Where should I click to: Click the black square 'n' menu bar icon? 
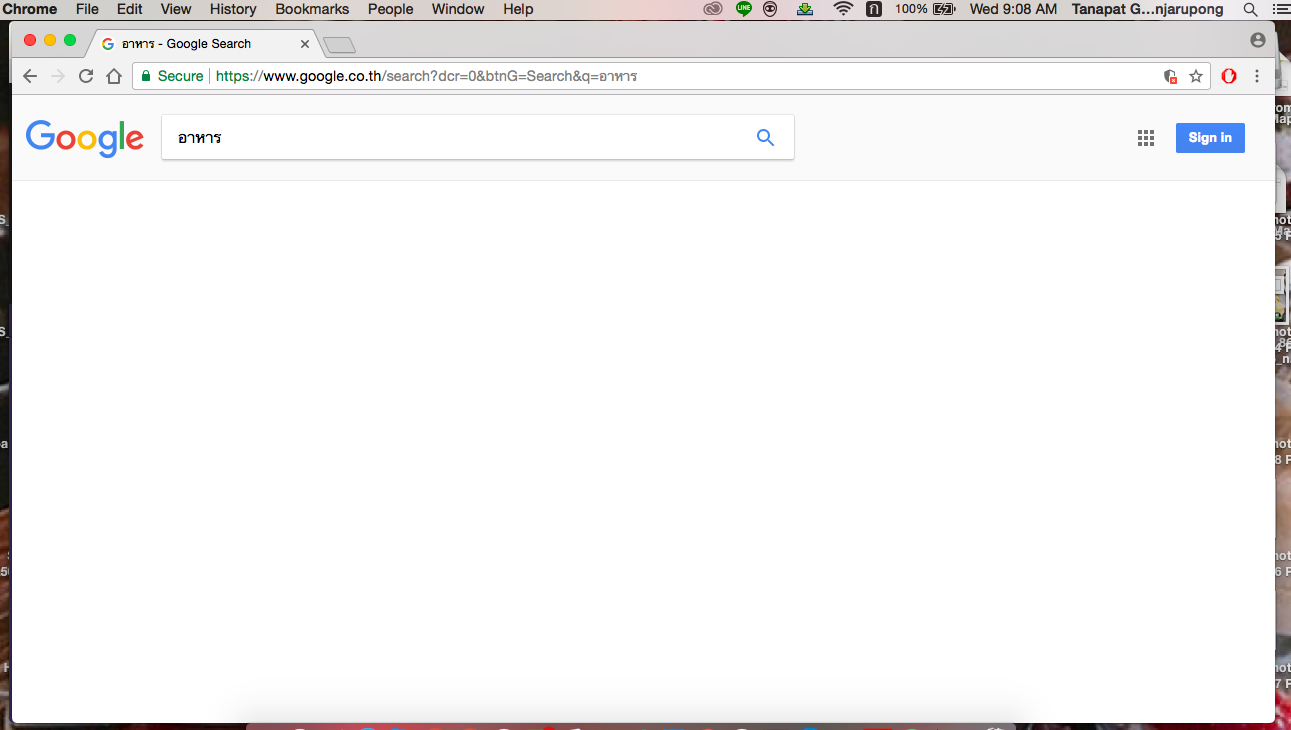click(873, 9)
